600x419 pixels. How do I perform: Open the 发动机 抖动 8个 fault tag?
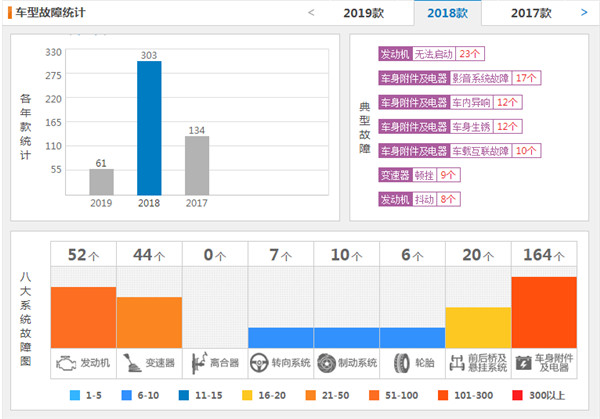click(419, 199)
